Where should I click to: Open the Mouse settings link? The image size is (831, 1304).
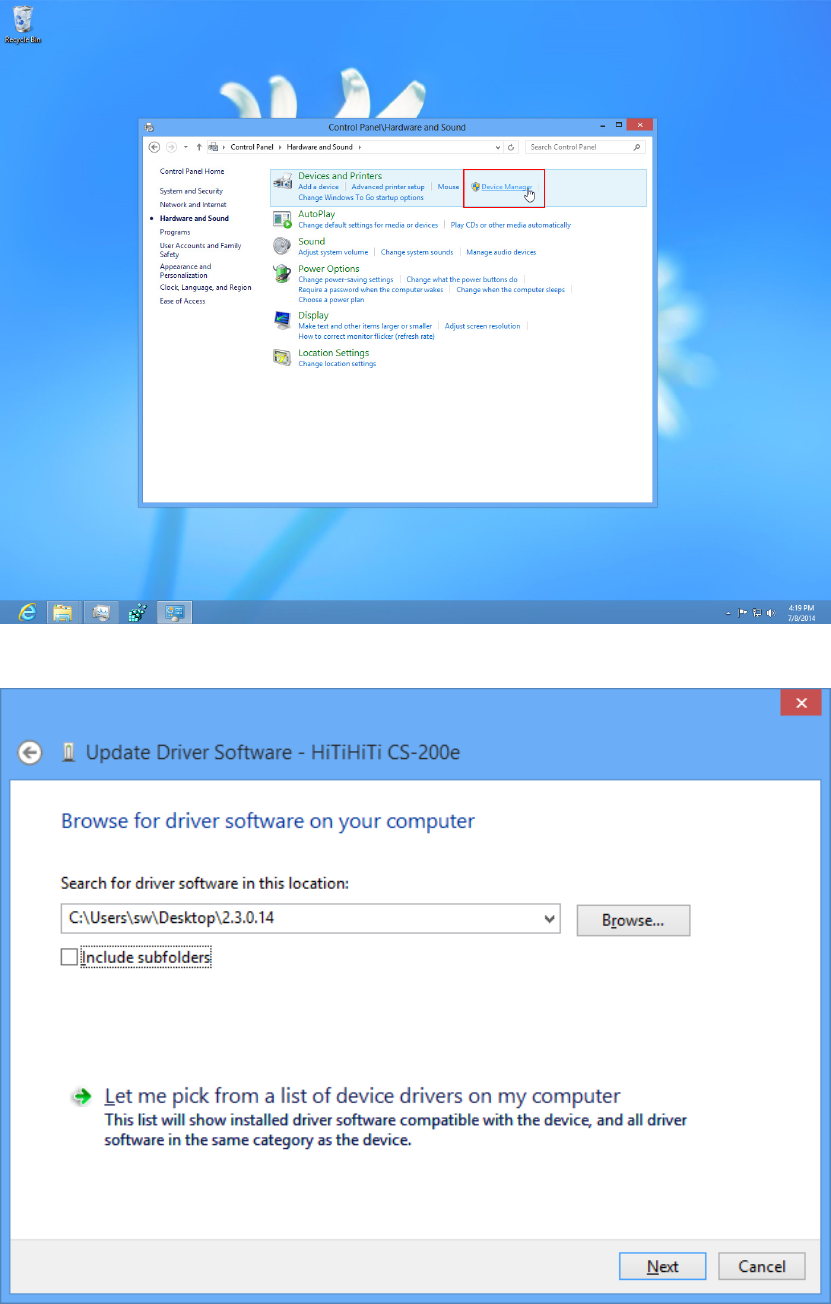[448, 187]
